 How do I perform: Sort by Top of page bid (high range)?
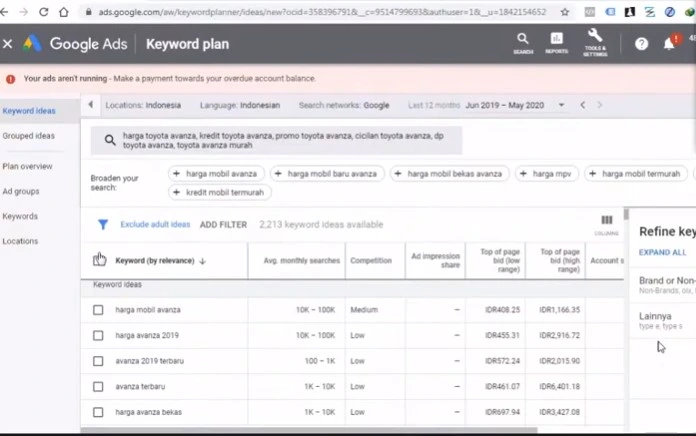coord(560,261)
